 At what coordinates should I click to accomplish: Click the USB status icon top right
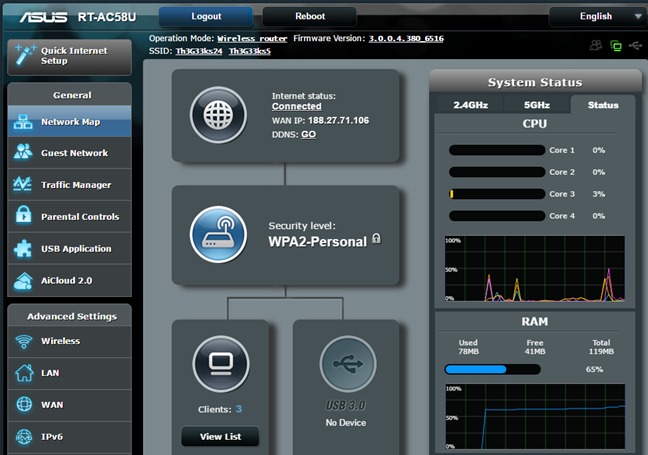(636, 45)
